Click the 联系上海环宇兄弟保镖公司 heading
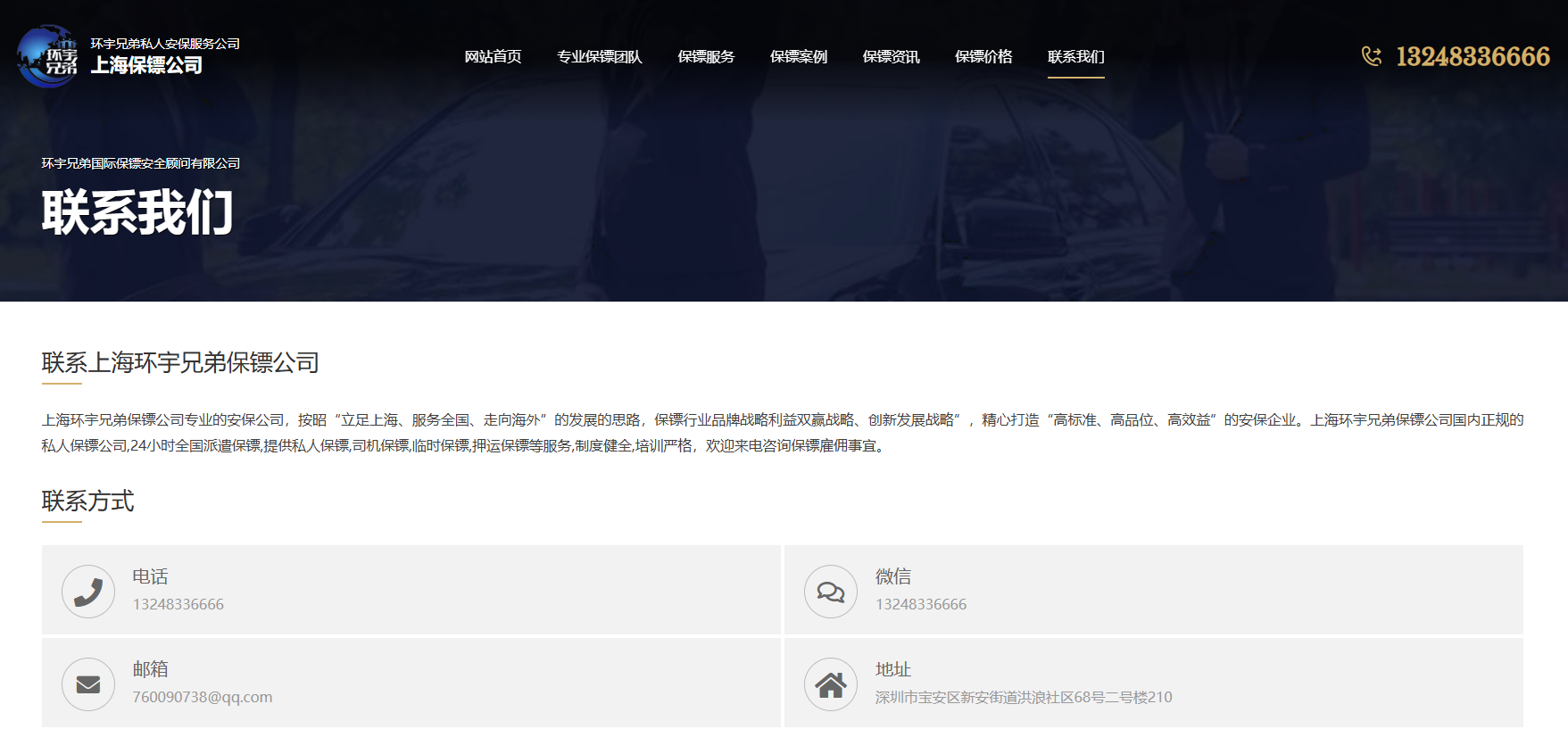The height and width of the screenshot is (754, 1568). click(180, 362)
